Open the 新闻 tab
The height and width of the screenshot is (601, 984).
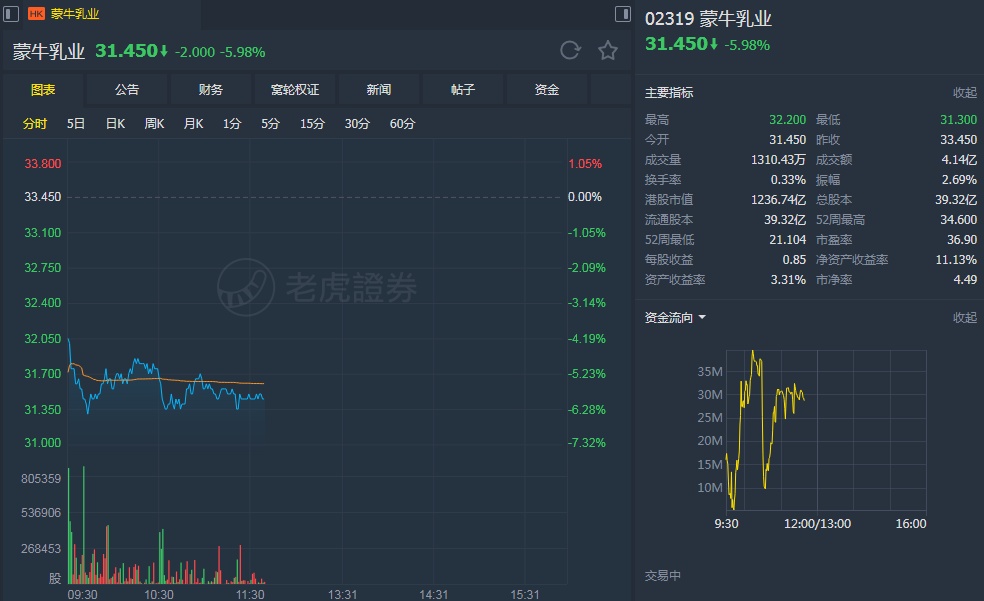pyautogui.click(x=379, y=90)
